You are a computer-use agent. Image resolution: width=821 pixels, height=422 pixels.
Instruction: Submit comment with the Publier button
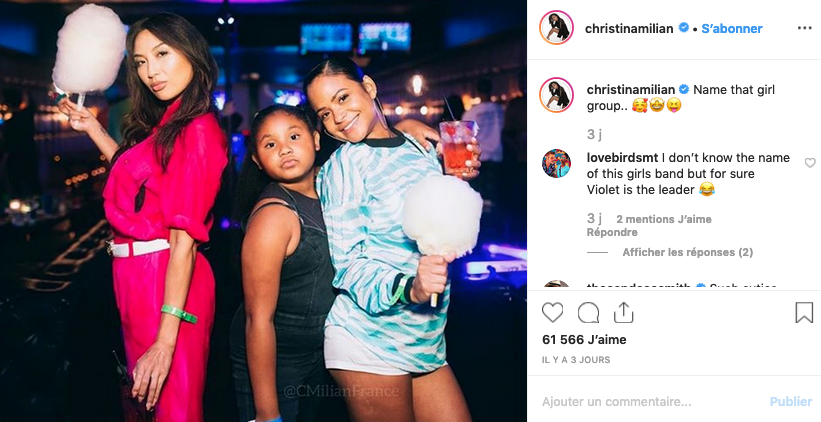[791, 402]
